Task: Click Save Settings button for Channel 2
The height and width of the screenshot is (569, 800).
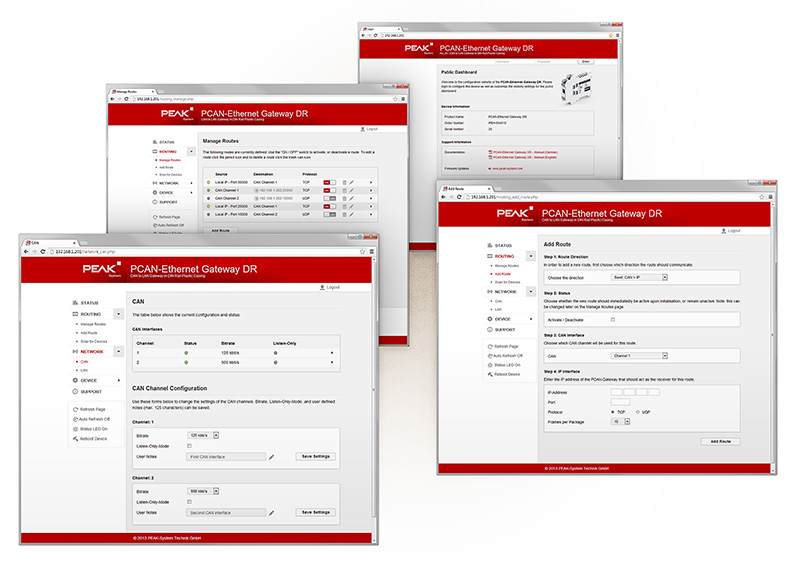Action: (316, 512)
